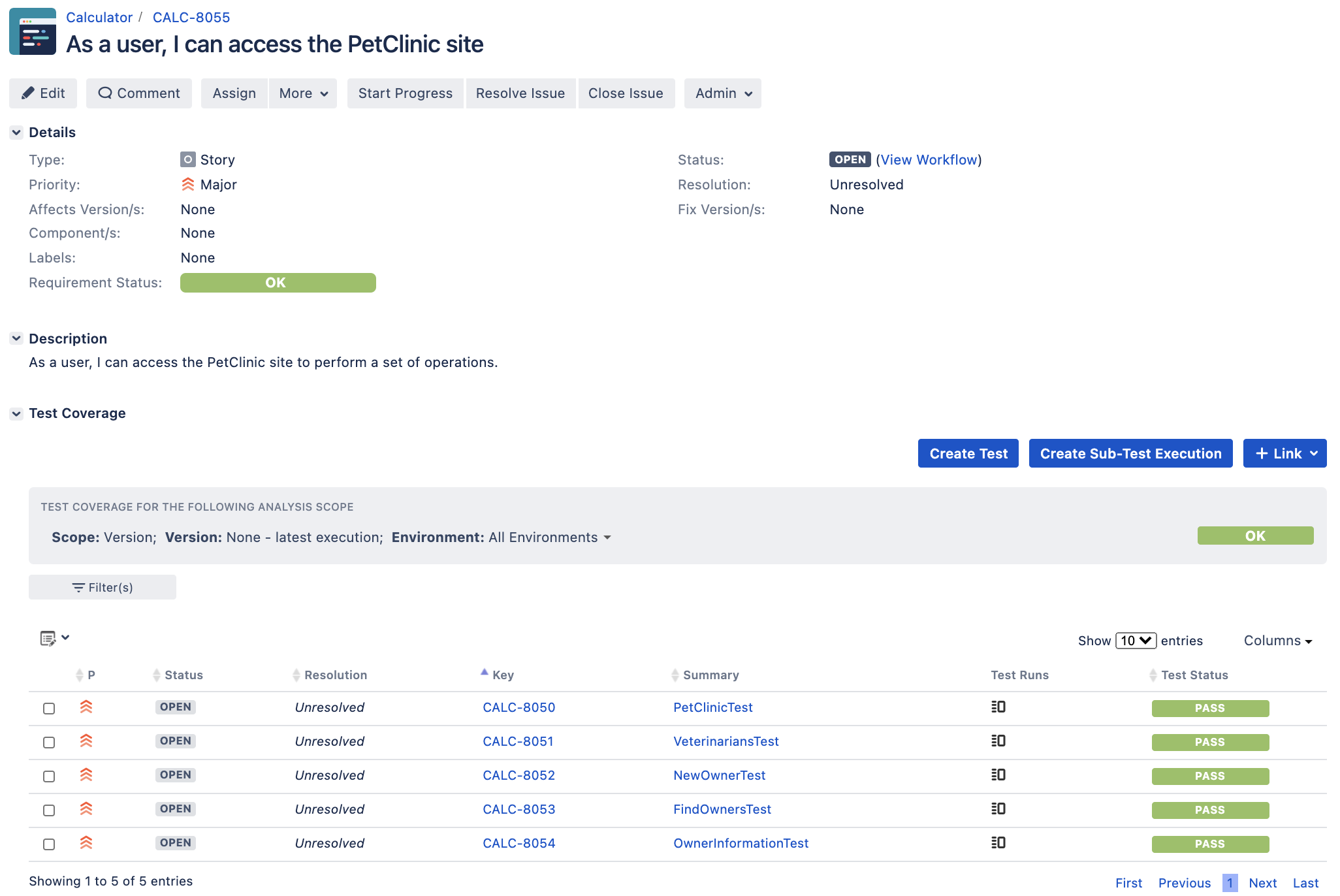The width and height of the screenshot is (1340, 896).
Task: Click PASS status bar for NewOwnerTest
Action: 1210,776
